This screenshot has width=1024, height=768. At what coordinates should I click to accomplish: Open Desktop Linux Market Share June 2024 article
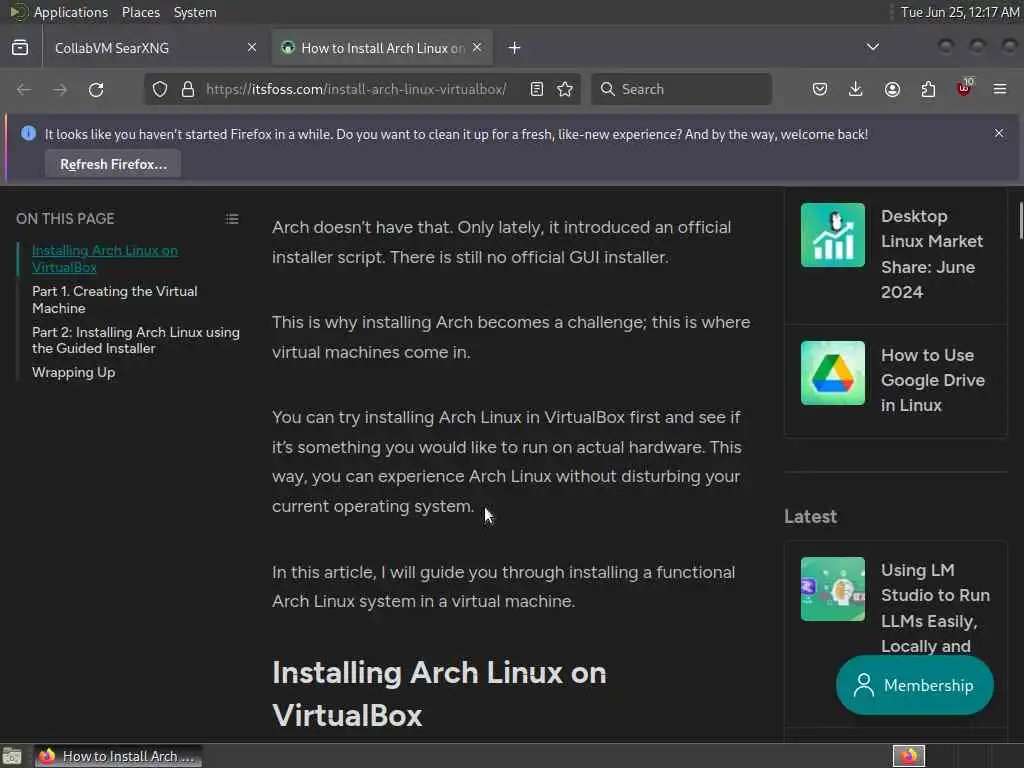click(x=932, y=254)
